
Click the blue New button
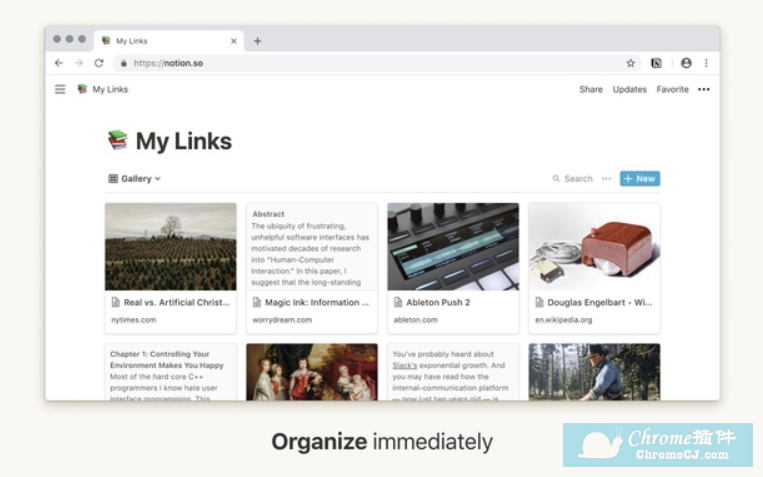point(640,179)
